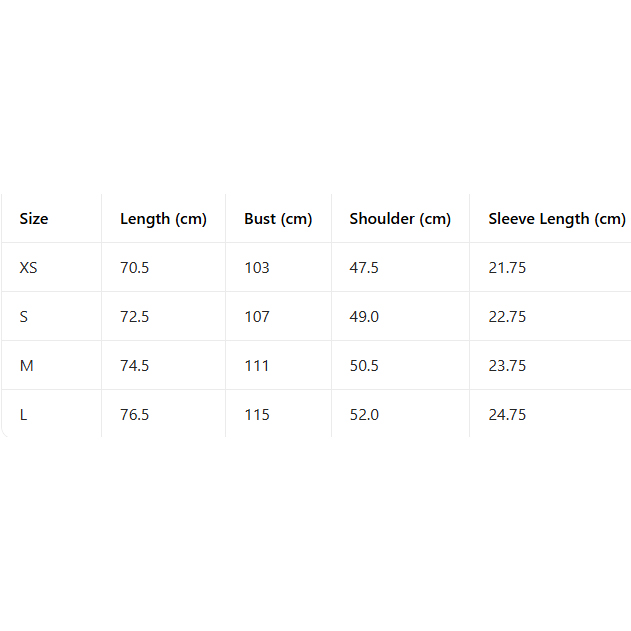The image size is (631, 631).
Task: Select the L size cell
Action: tap(24, 415)
